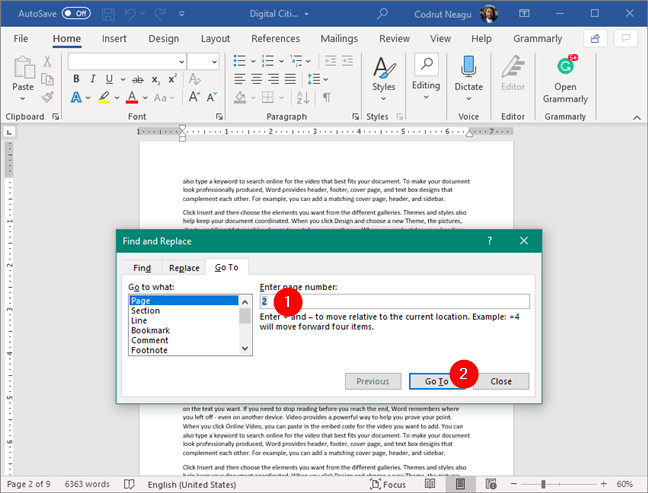Select Section in Go to what list
Screen dimensions: 648x493
(x=145, y=310)
